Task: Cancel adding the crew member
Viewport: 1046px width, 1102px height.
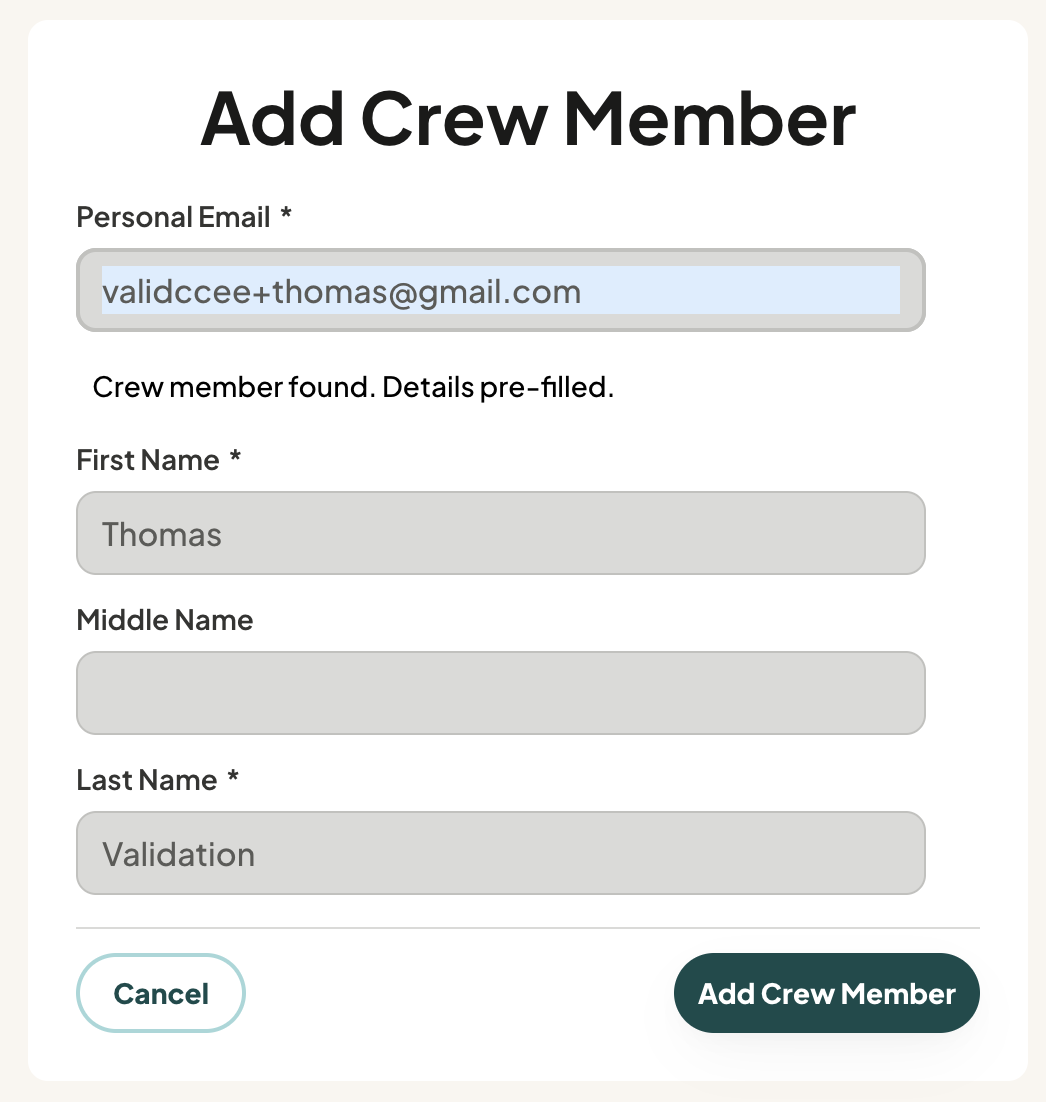Action: point(161,993)
